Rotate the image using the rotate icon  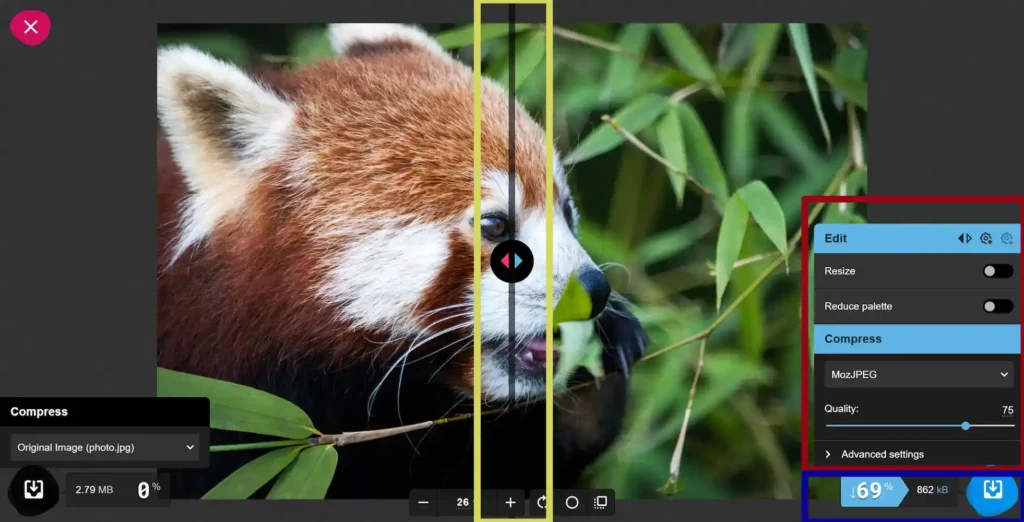[541, 502]
